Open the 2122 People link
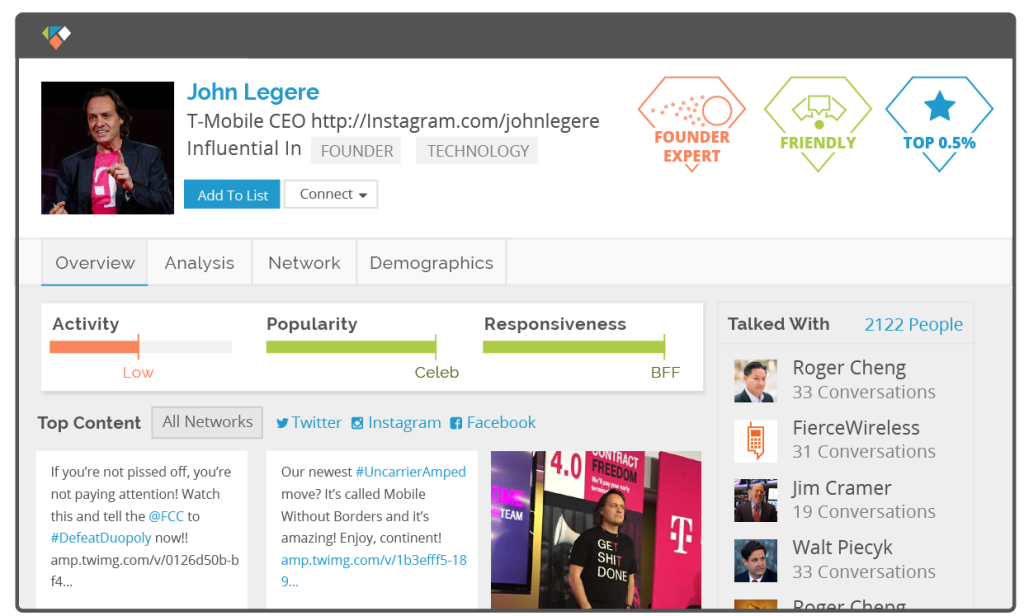The height and width of the screenshot is (616, 1024). [x=913, y=325]
